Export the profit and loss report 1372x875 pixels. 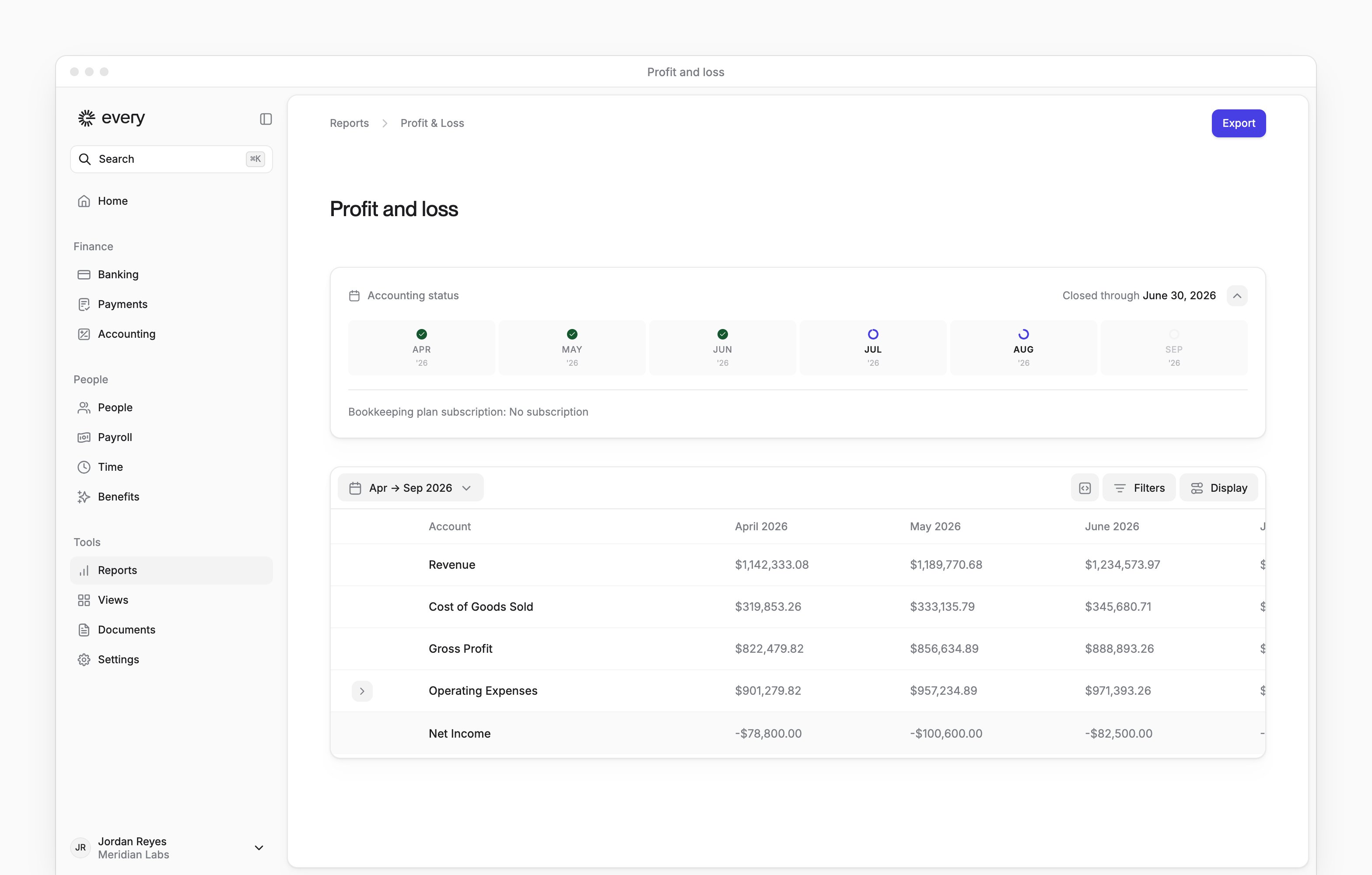click(1238, 123)
